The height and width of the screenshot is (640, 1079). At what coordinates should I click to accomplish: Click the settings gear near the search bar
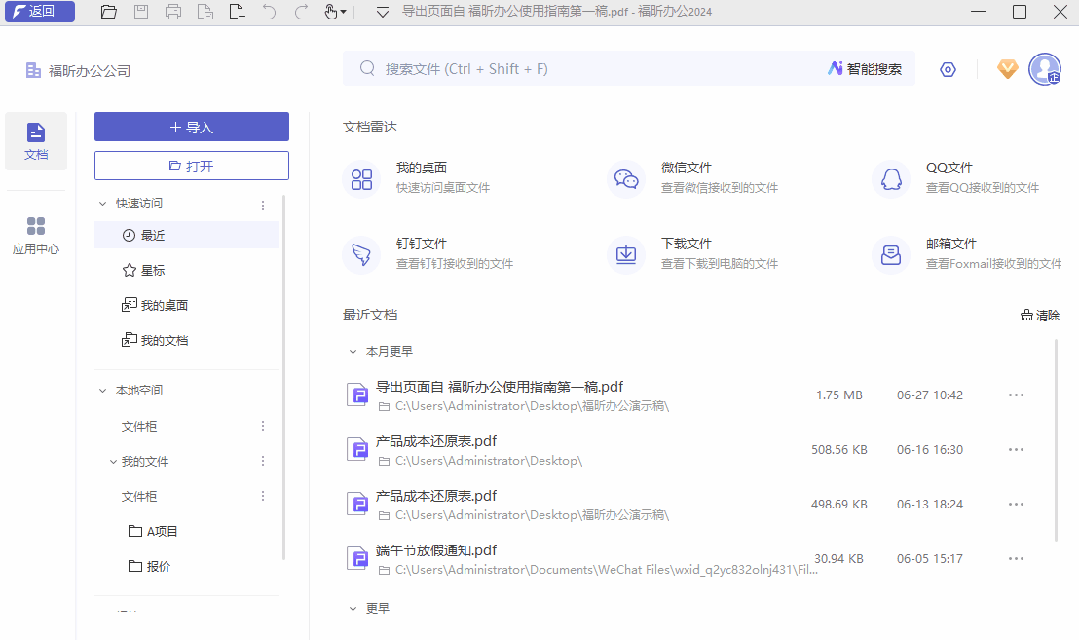[947, 69]
